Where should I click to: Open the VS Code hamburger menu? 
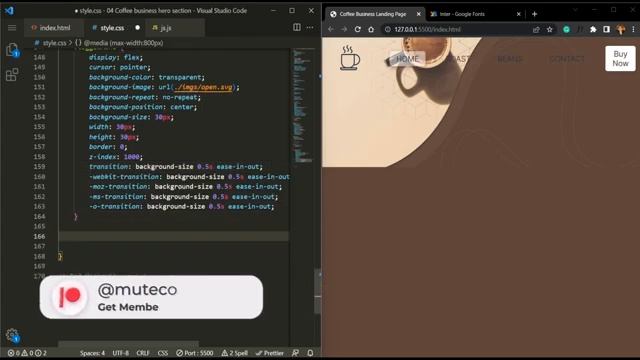[x=12, y=28]
